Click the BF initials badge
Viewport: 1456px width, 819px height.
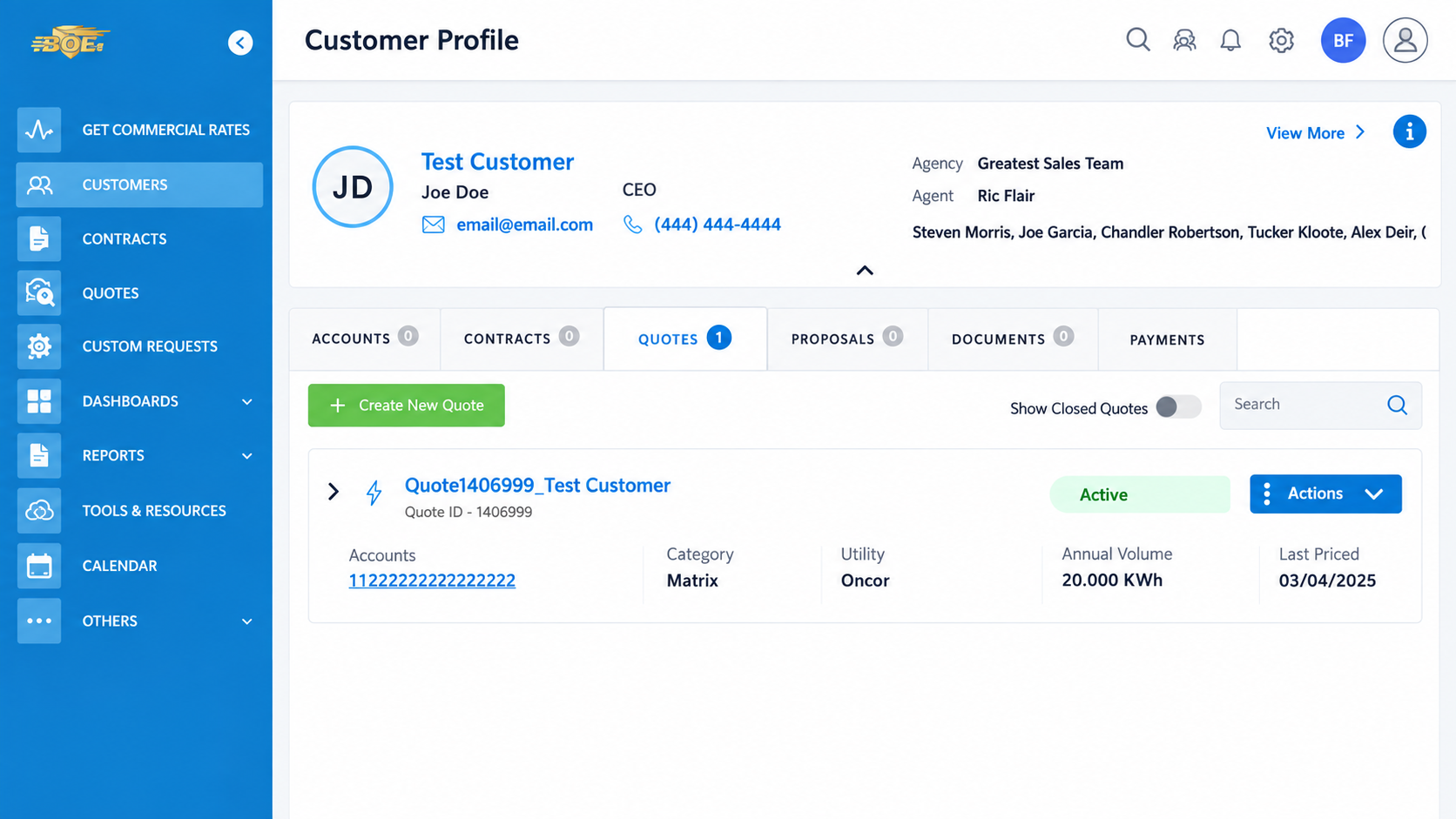click(x=1343, y=40)
